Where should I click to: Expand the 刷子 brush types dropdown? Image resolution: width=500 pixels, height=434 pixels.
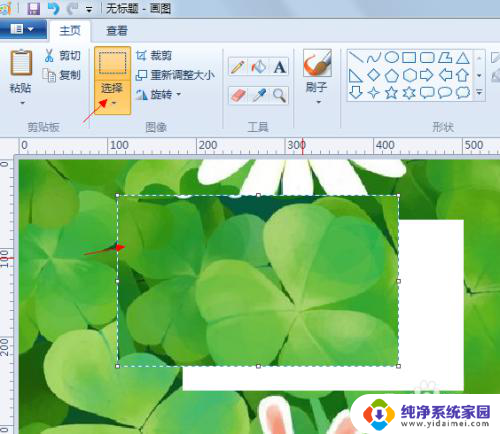click(x=318, y=102)
